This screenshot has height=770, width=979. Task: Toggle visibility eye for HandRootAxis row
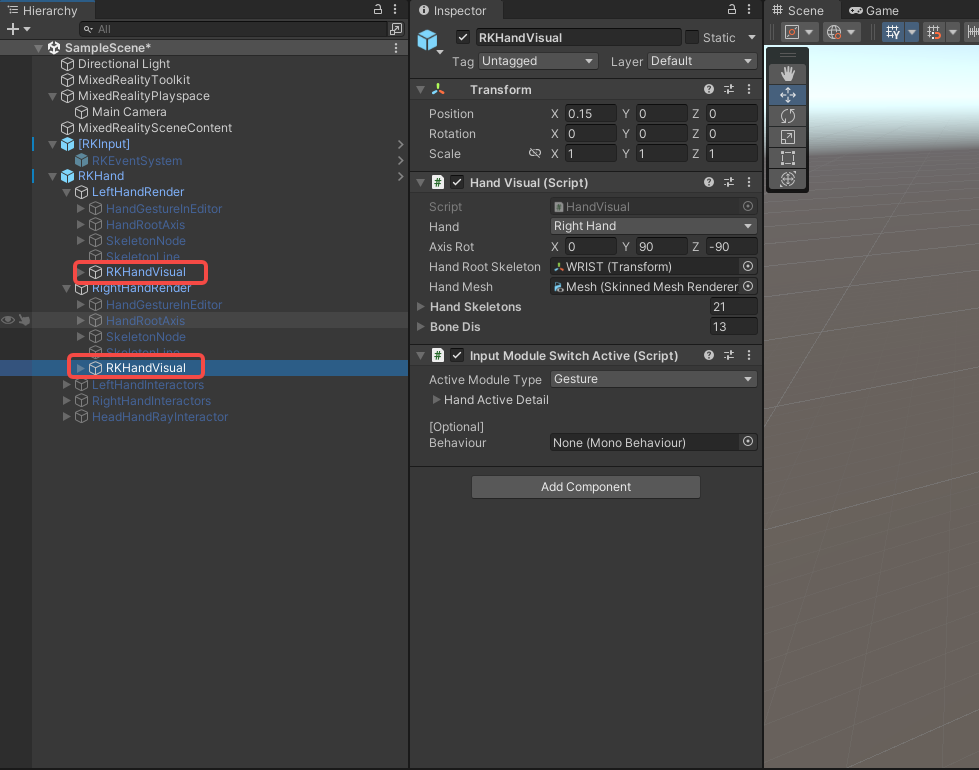click(8, 320)
